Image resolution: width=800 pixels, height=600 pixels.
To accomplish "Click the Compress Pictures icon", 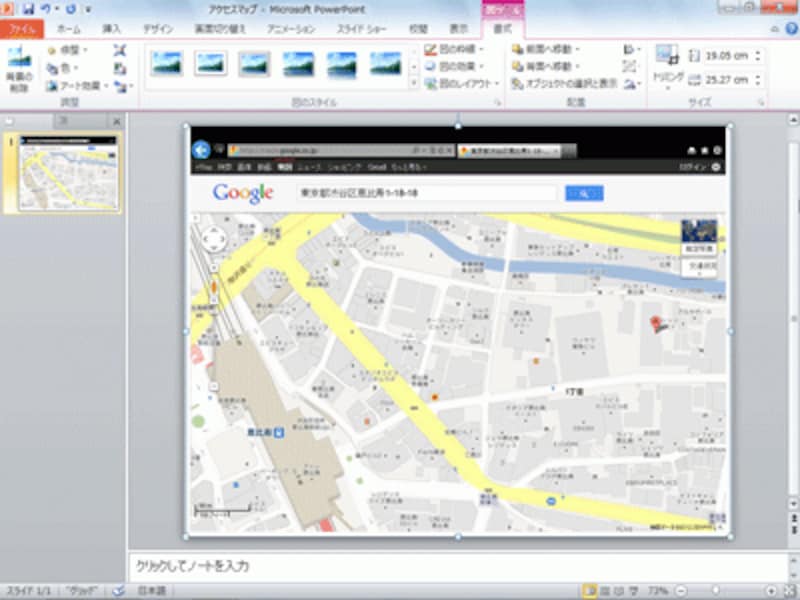I will pyautogui.click(x=119, y=50).
